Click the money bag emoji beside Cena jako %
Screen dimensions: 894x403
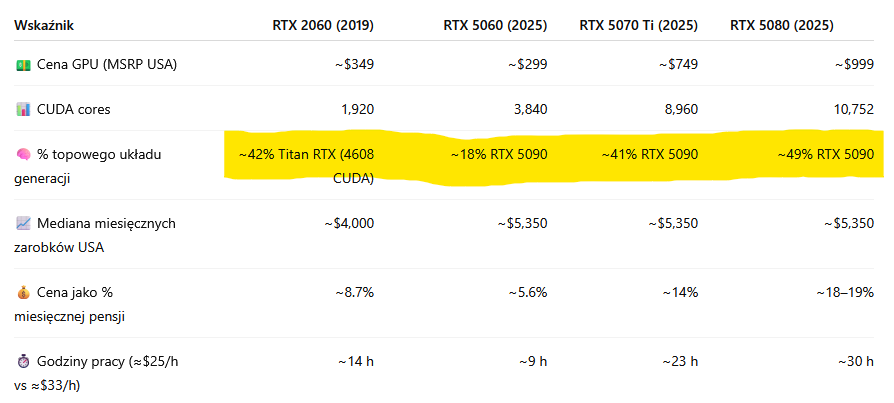click(x=23, y=293)
